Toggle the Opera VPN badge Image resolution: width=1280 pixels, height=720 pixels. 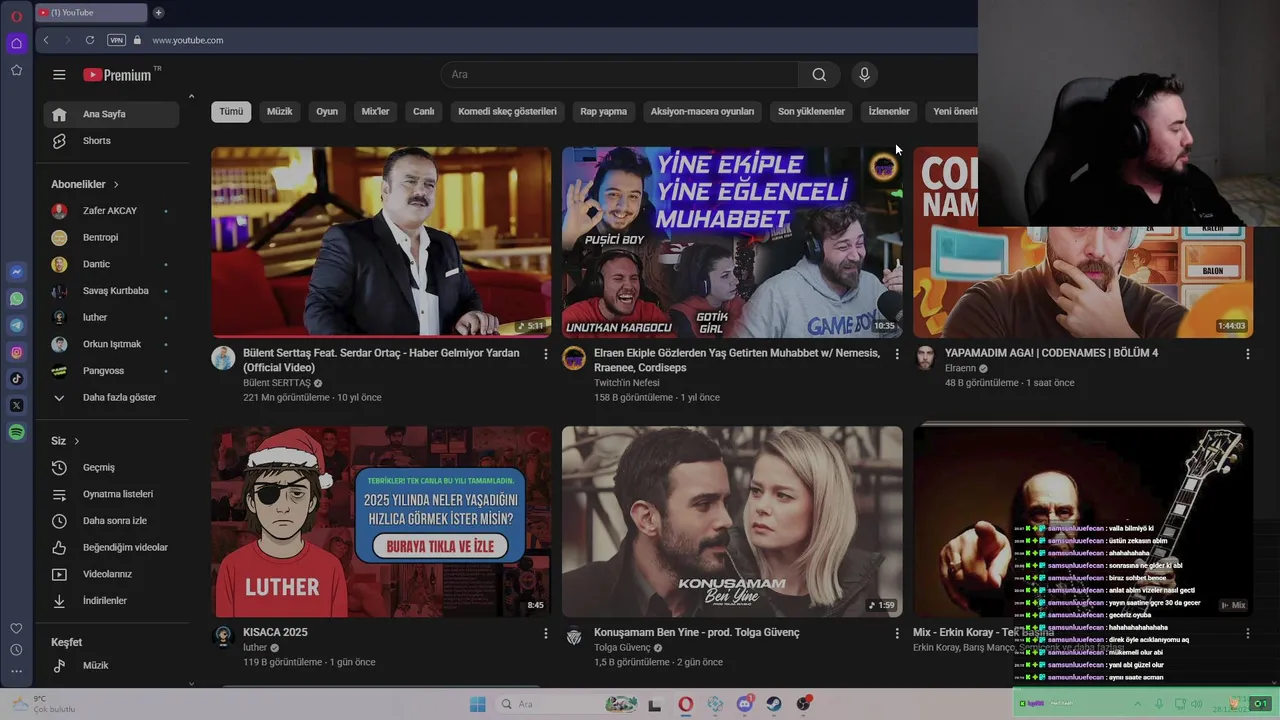click(x=116, y=40)
